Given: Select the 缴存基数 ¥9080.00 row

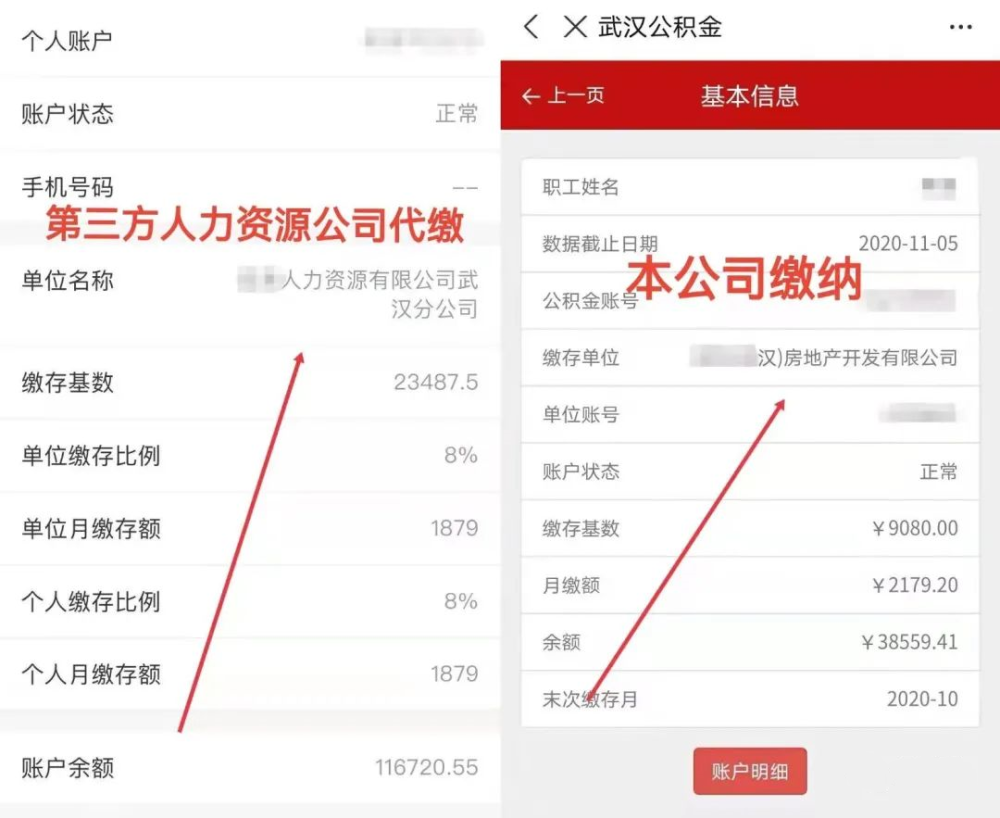Looking at the screenshot, I should pyautogui.click(x=750, y=529).
